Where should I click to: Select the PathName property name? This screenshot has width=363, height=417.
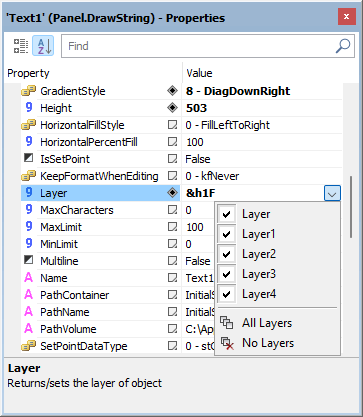click(65, 312)
